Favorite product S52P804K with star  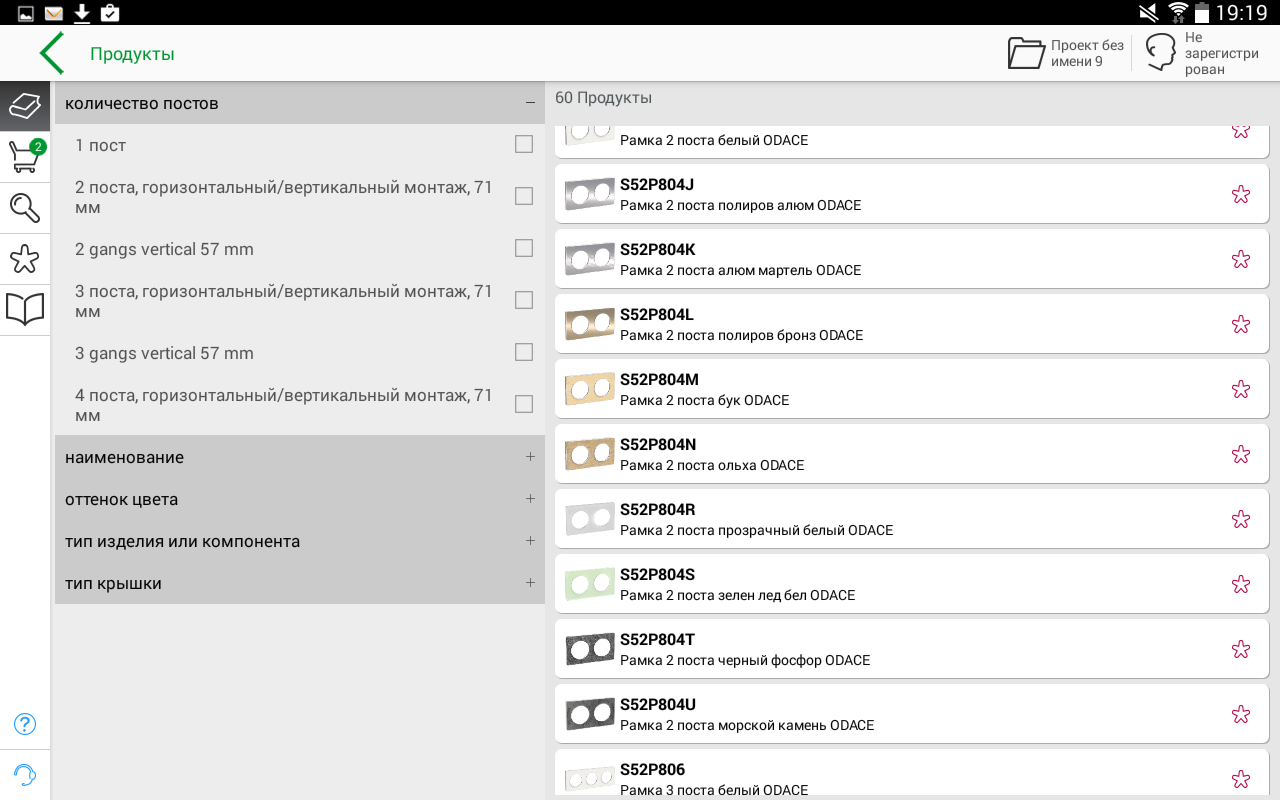click(1241, 259)
